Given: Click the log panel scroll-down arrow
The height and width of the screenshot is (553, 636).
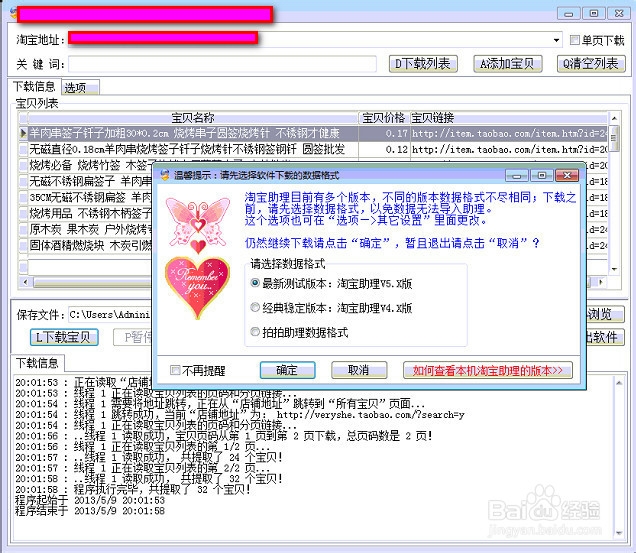Looking at the screenshot, I should 619,533.
